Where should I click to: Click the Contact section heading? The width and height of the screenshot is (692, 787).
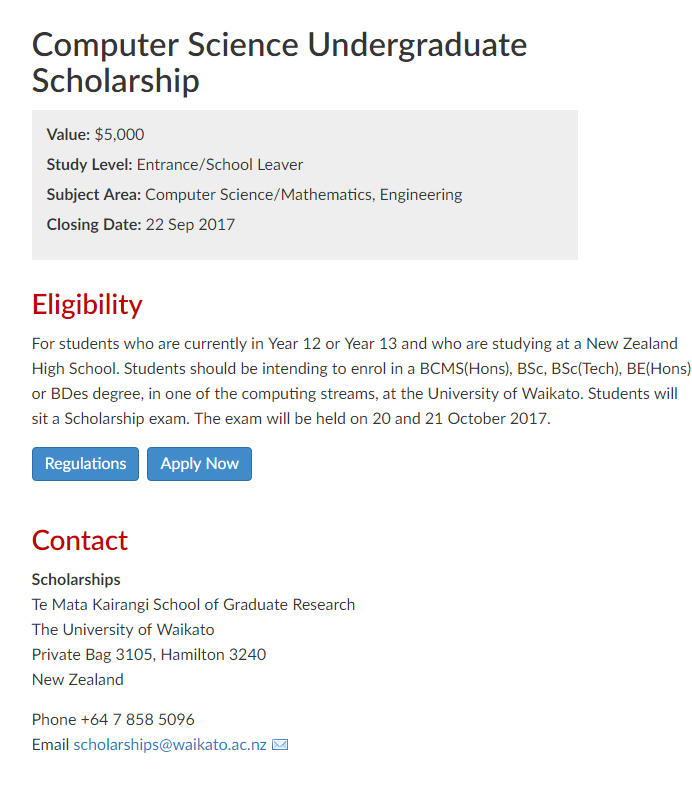click(80, 540)
